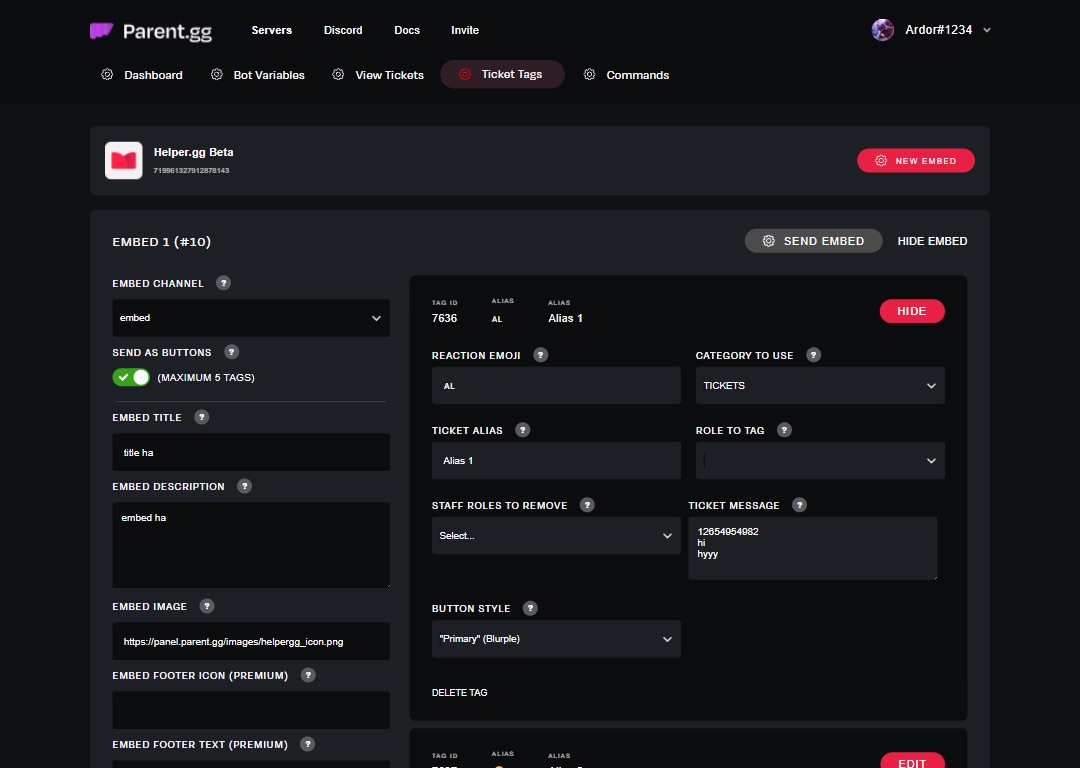1080x768 pixels.
Task: Switch to the Commands tab
Action: click(627, 74)
